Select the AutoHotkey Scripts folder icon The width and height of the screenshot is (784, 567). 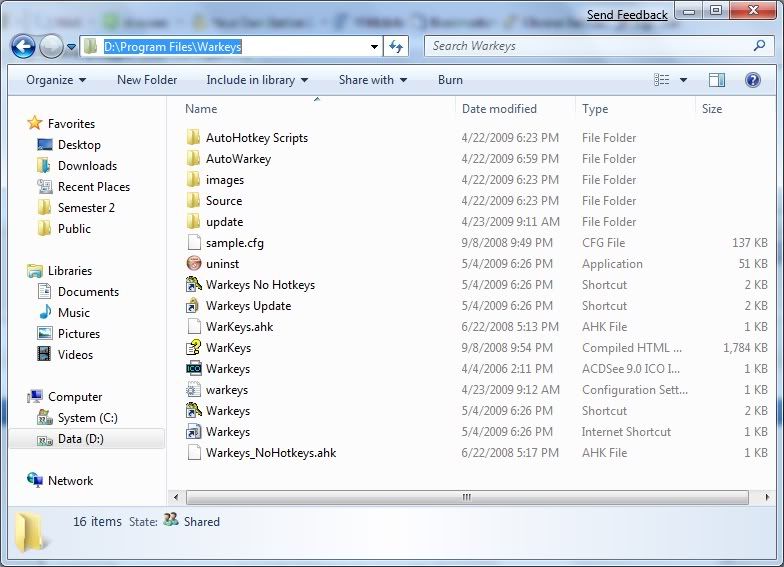(194, 138)
